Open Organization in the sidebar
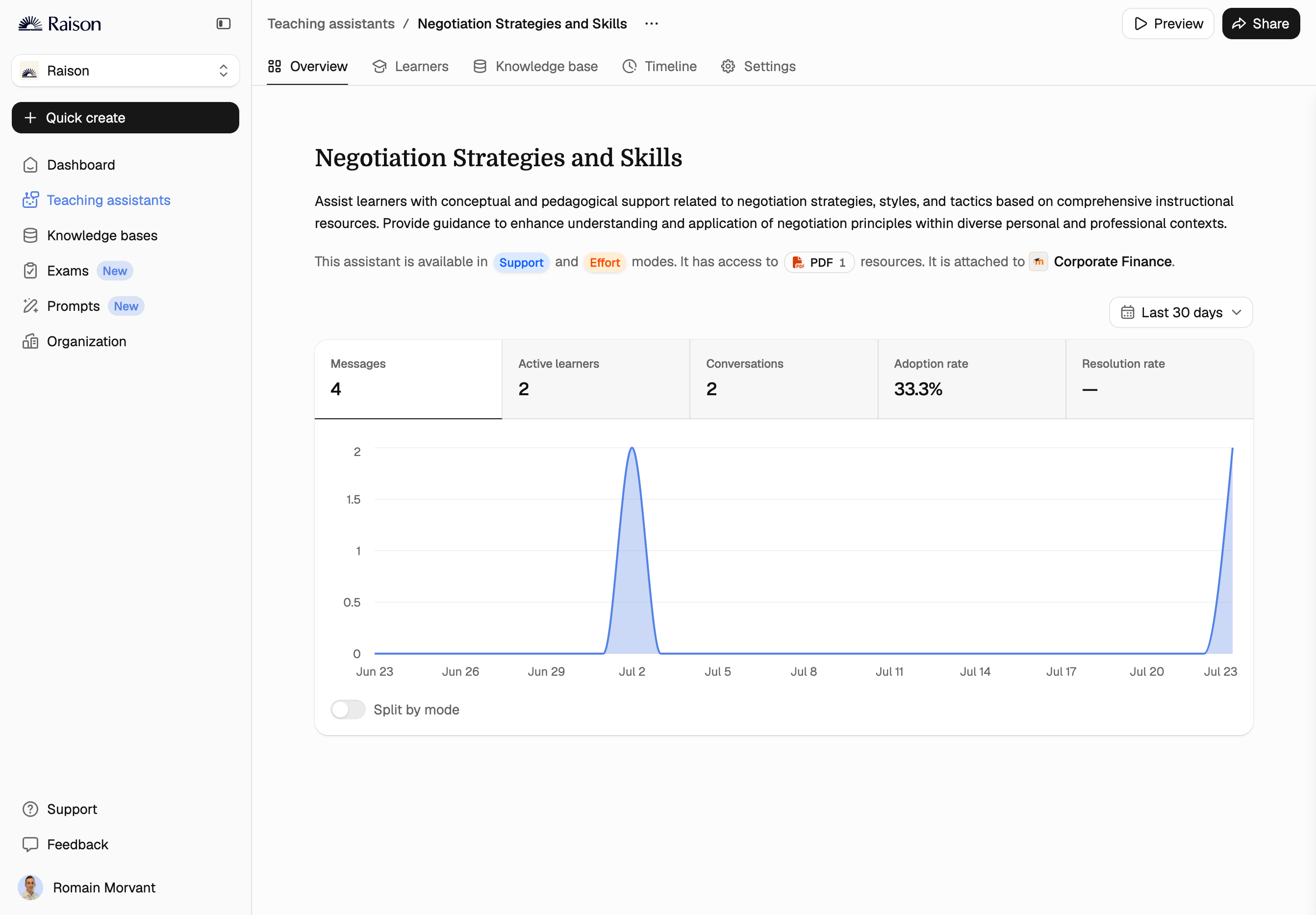 pyautogui.click(x=126, y=342)
